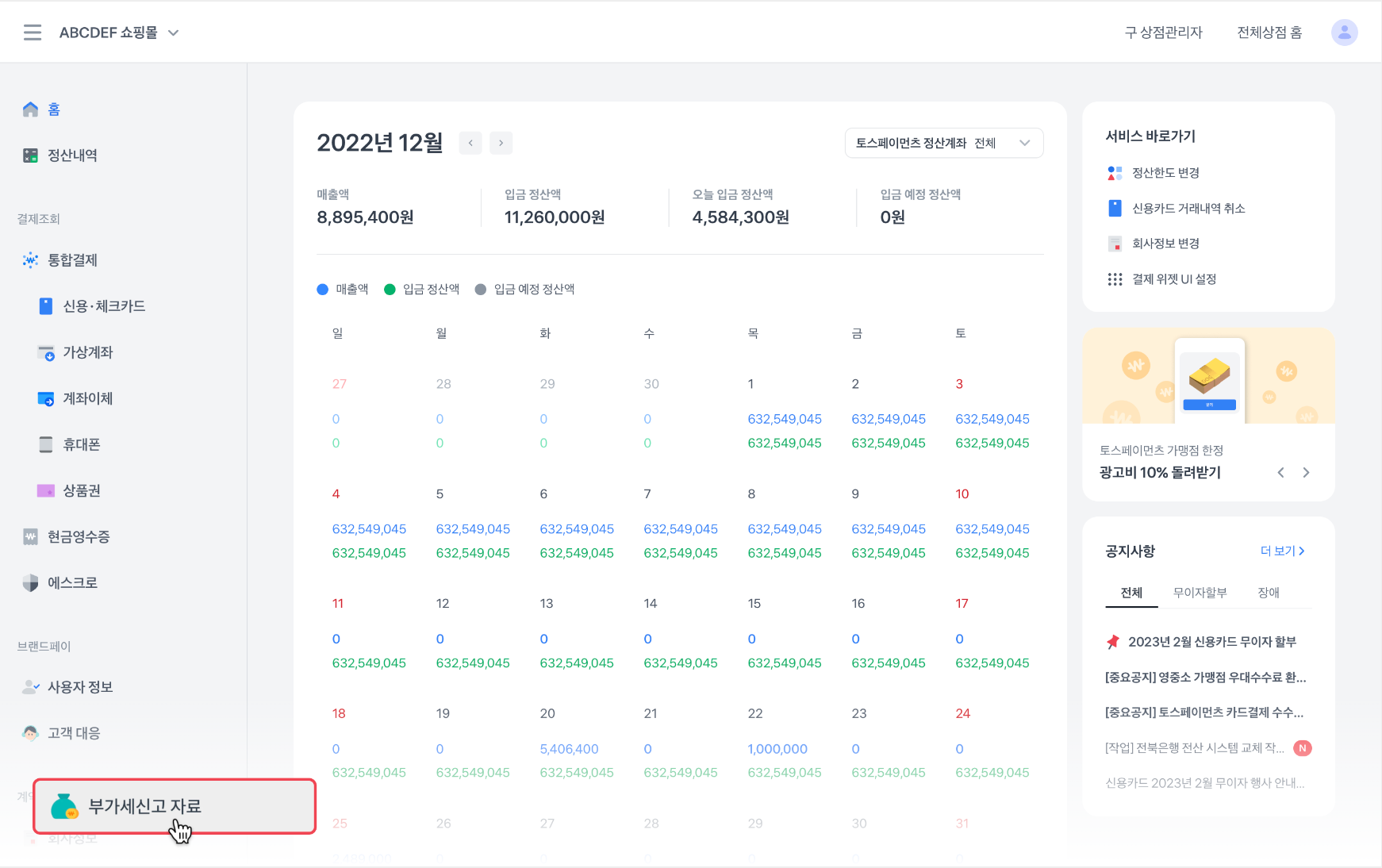Viewport: 1382px width, 868px height.
Task: Expand the ABCDEF 쇼핑몰 store dropdown
Action: click(174, 33)
